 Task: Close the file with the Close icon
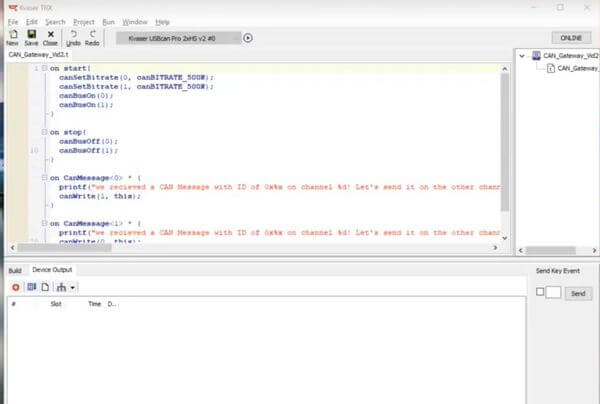point(50,37)
